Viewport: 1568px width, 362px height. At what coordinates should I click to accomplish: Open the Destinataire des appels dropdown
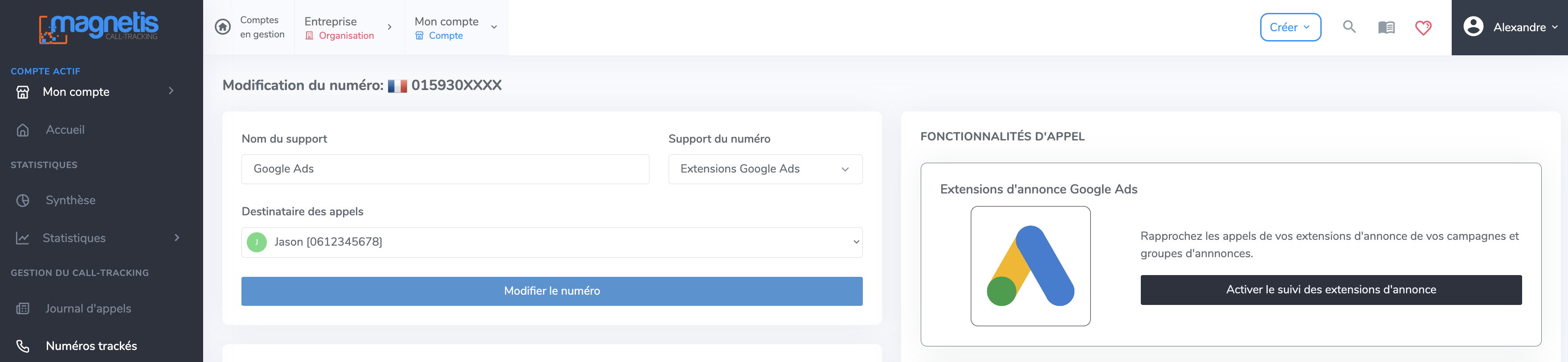click(551, 243)
